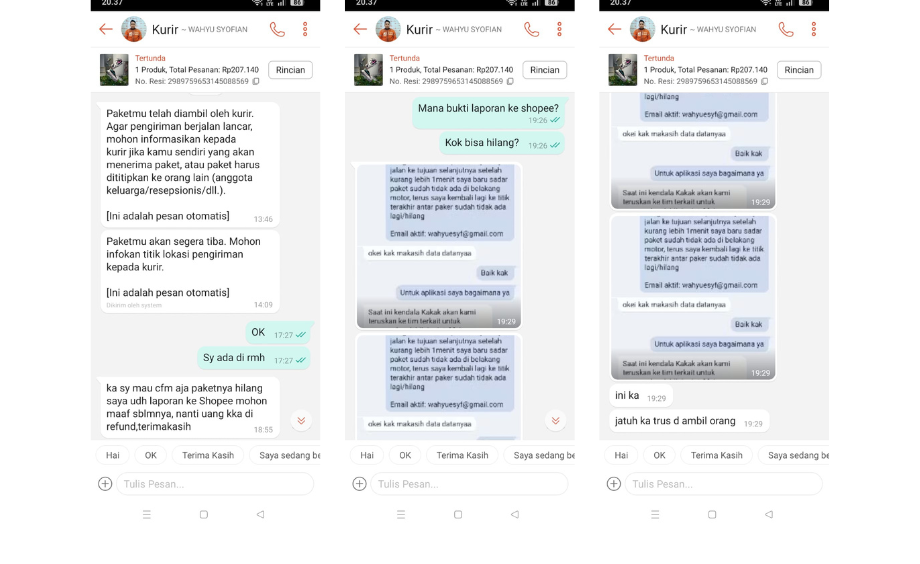The height and width of the screenshot is (564, 920).
Task: Tap the Android home square in middle screen
Action: (x=458, y=515)
